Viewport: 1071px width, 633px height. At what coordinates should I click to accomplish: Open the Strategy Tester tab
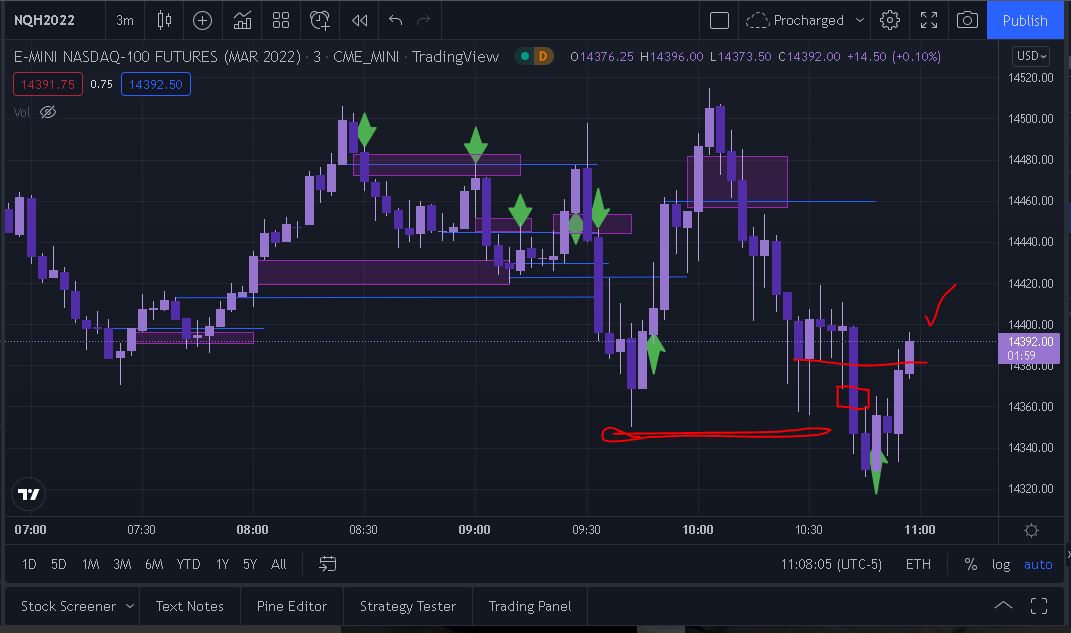[x=408, y=606]
